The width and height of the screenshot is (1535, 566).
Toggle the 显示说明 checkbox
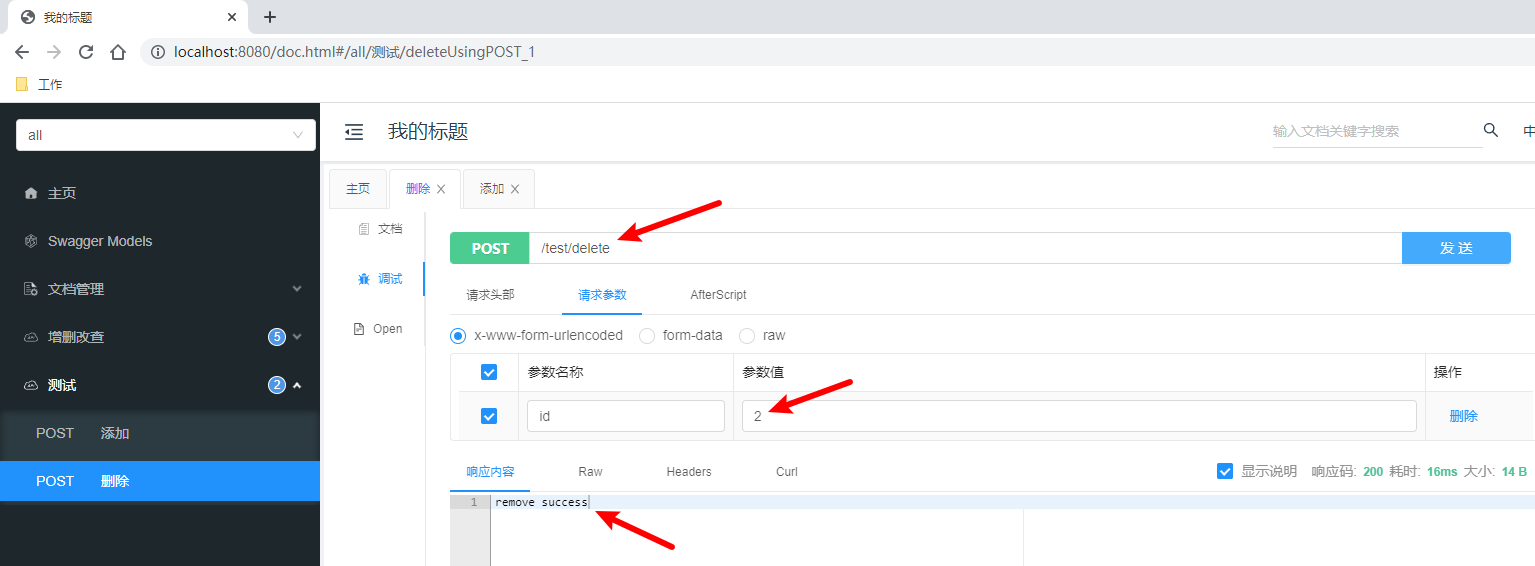point(1225,471)
